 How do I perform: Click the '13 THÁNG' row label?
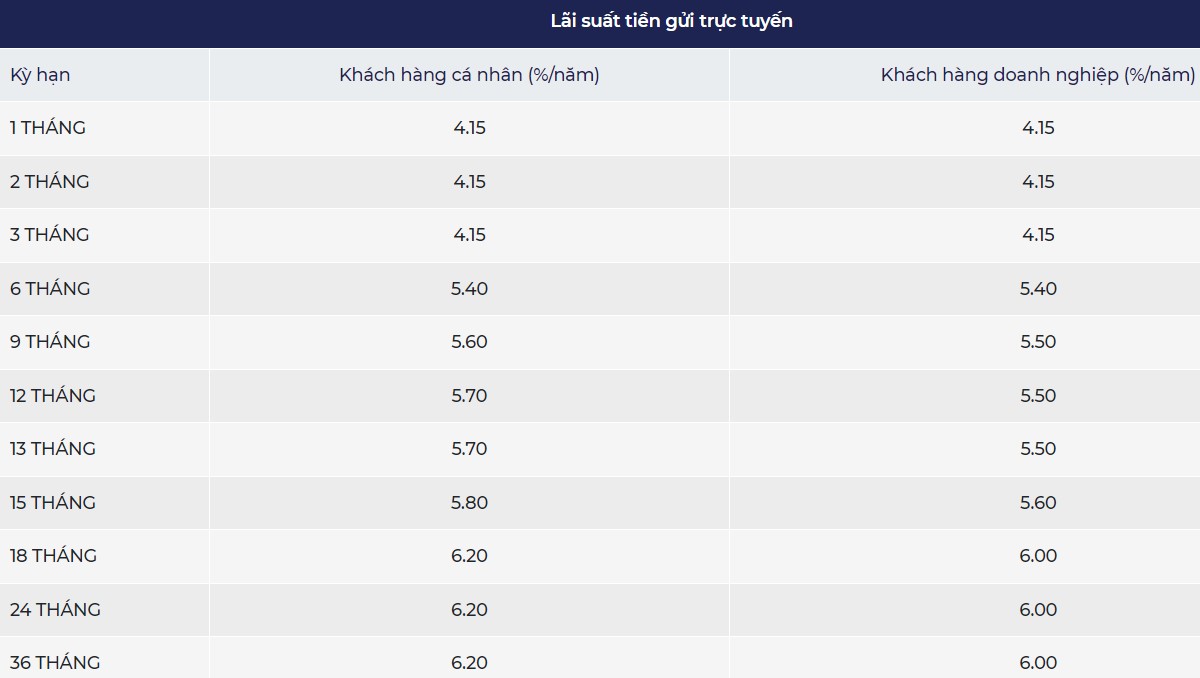click(53, 449)
